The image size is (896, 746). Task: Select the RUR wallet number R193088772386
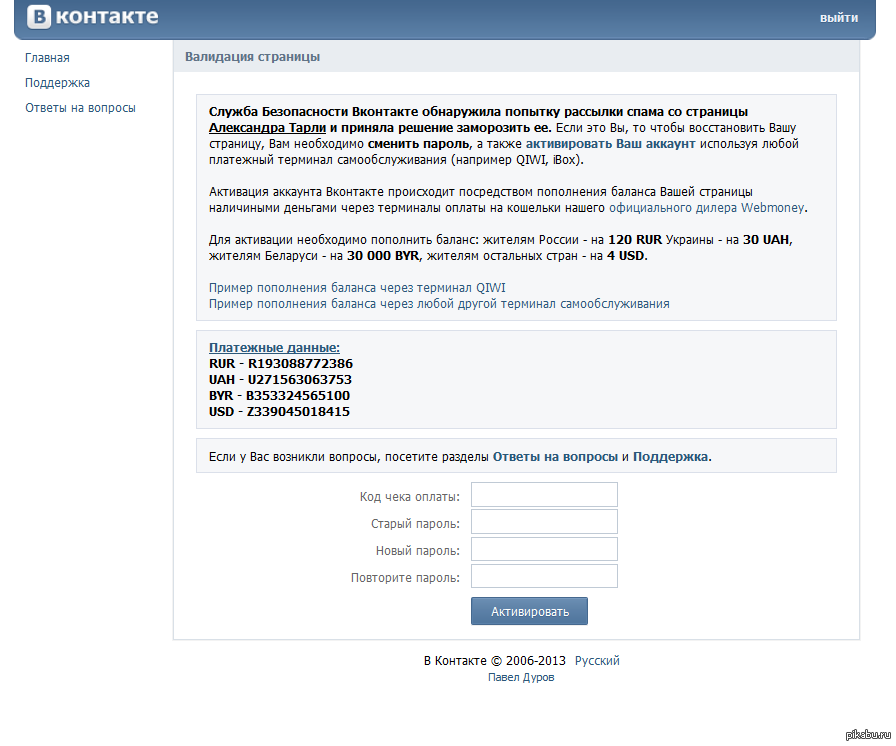coord(301,364)
